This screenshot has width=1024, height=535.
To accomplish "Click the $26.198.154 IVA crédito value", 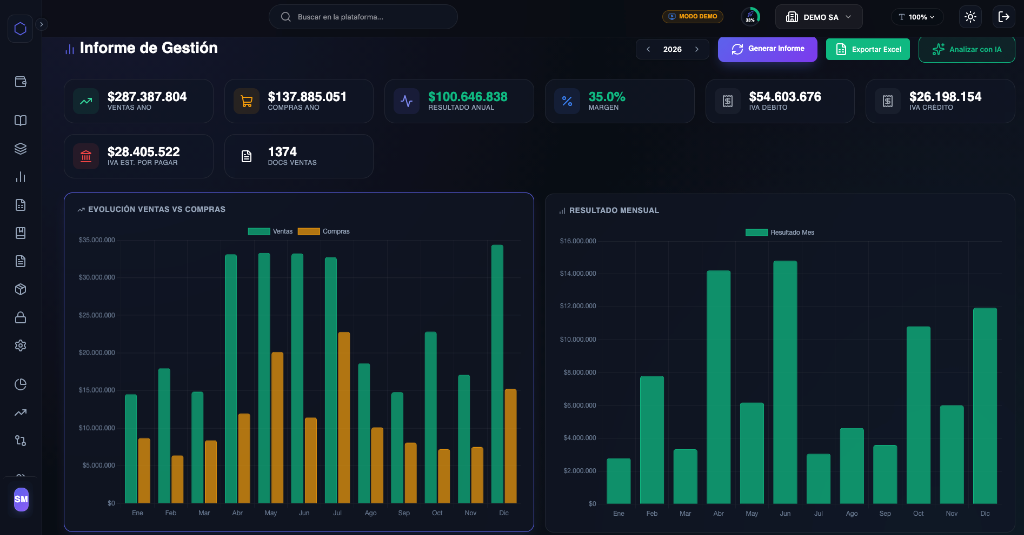I will pyautogui.click(x=945, y=97).
